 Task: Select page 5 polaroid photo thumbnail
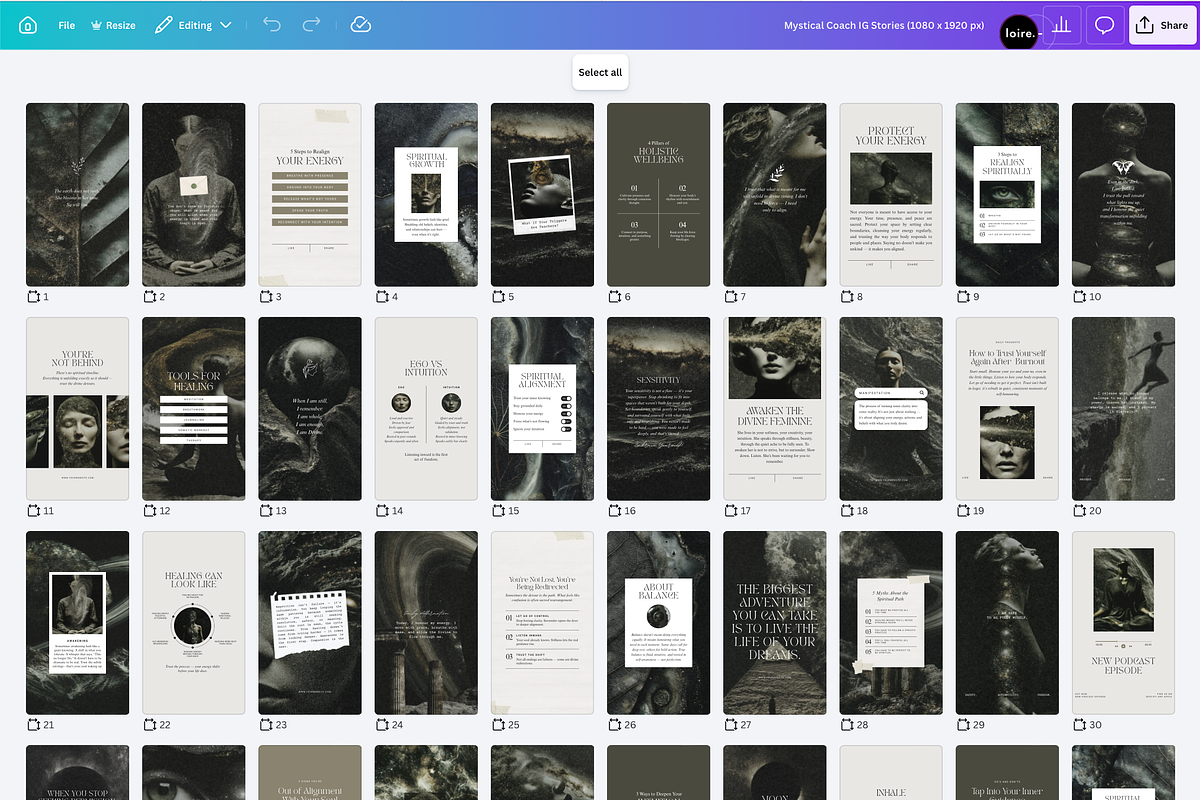coord(542,194)
